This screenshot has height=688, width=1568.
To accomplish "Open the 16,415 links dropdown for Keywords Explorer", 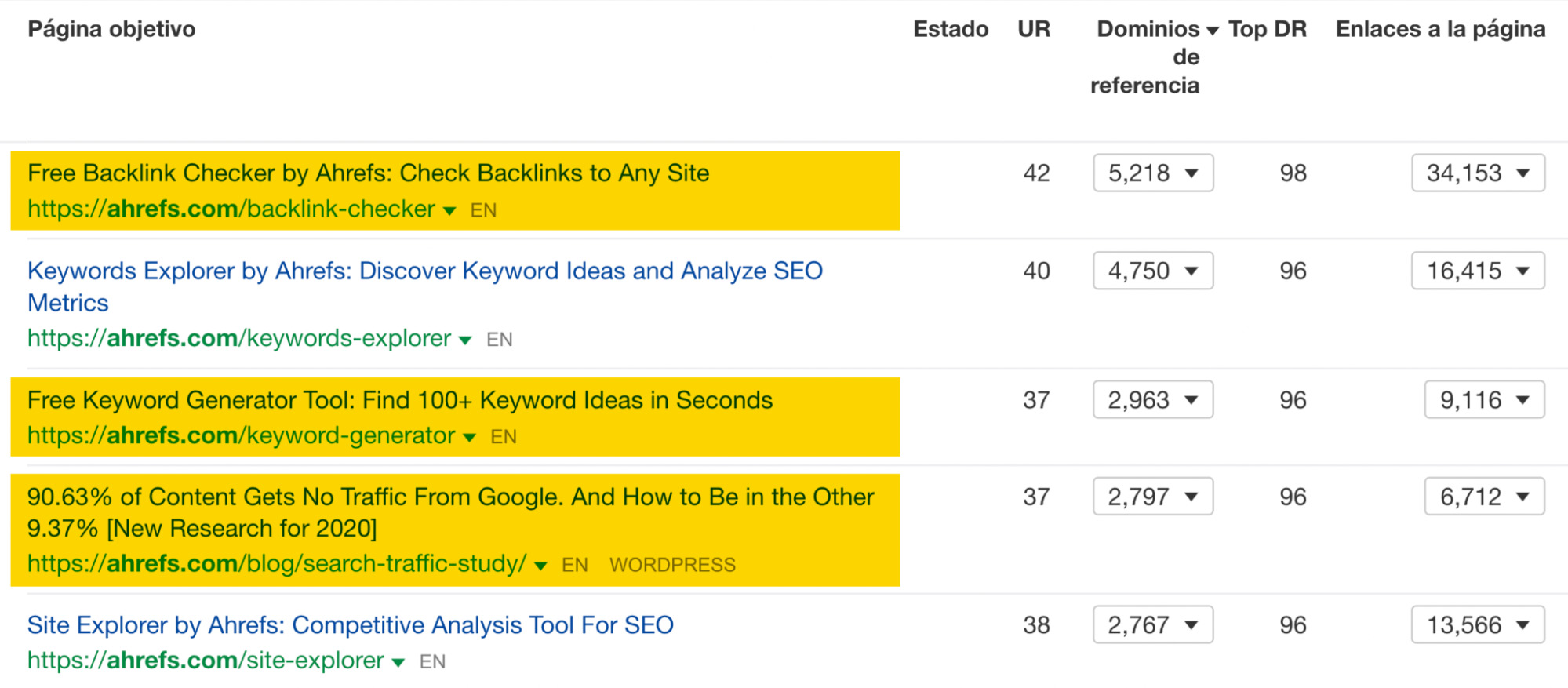I will point(1478,271).
